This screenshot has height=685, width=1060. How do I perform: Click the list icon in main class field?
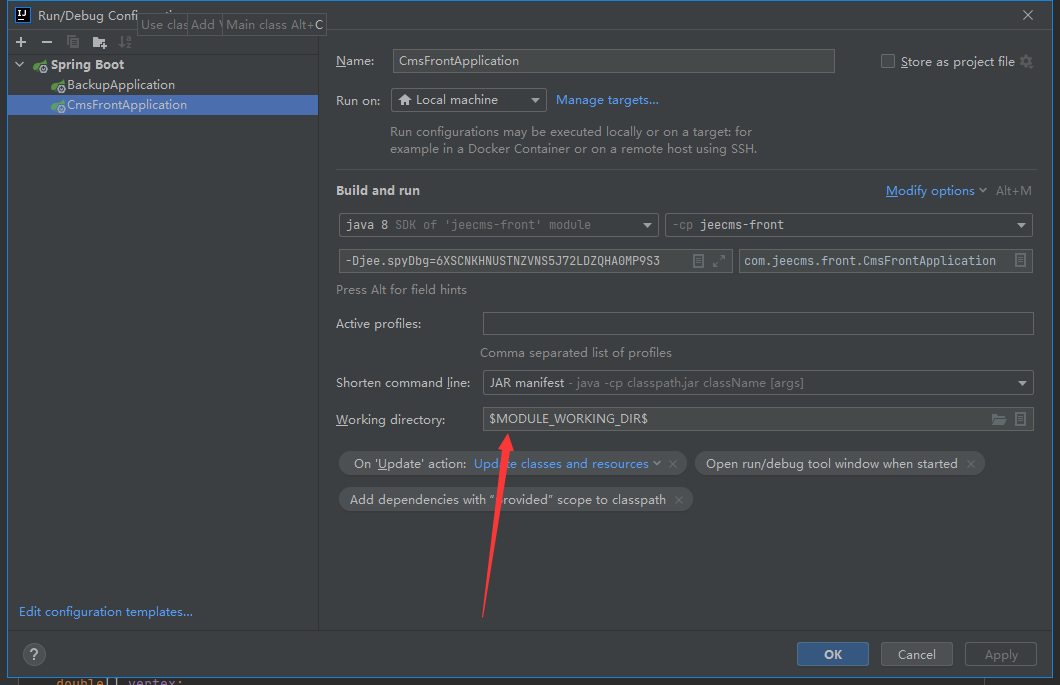1020,261
